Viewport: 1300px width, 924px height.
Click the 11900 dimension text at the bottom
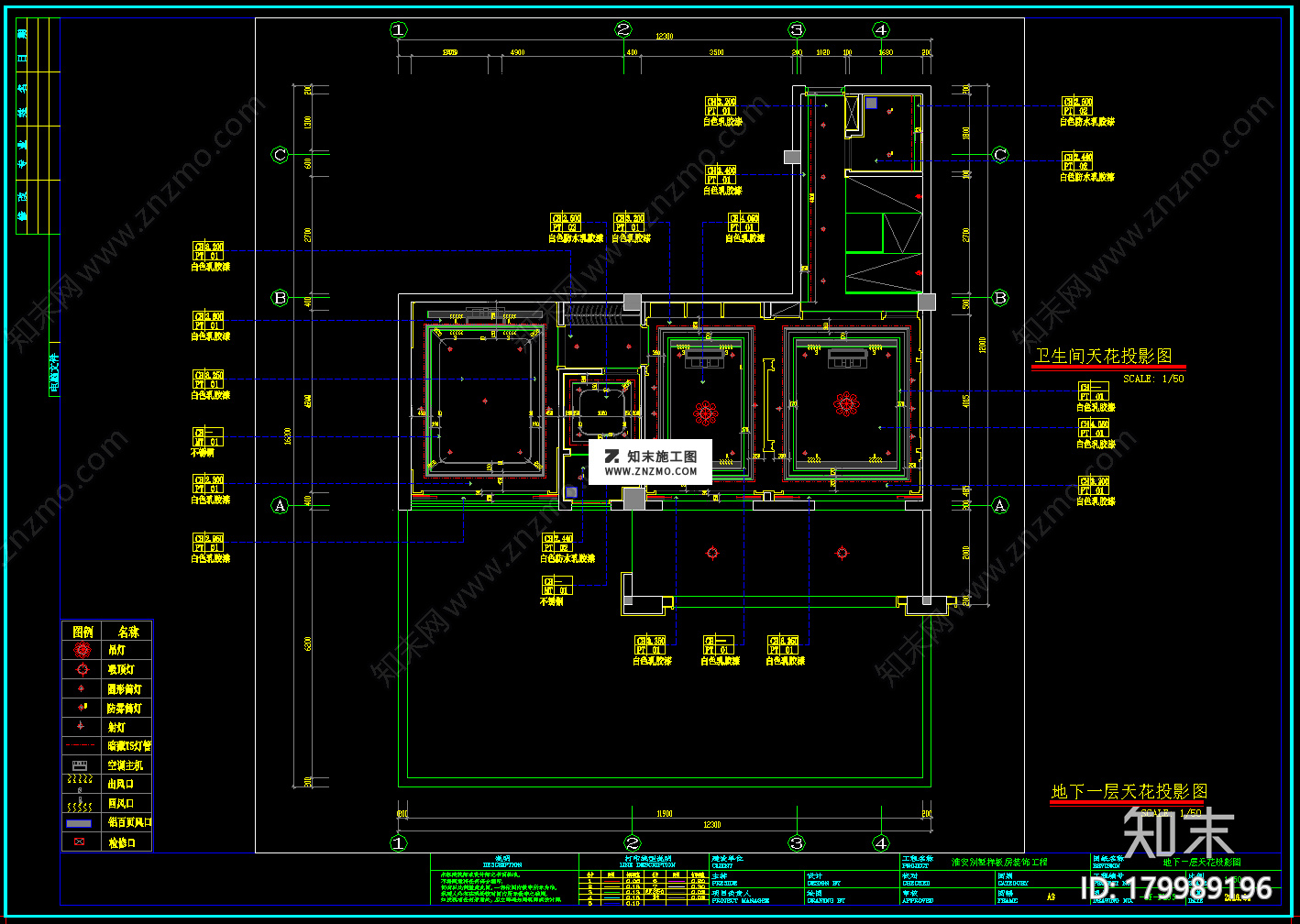[x=664, y=814]
